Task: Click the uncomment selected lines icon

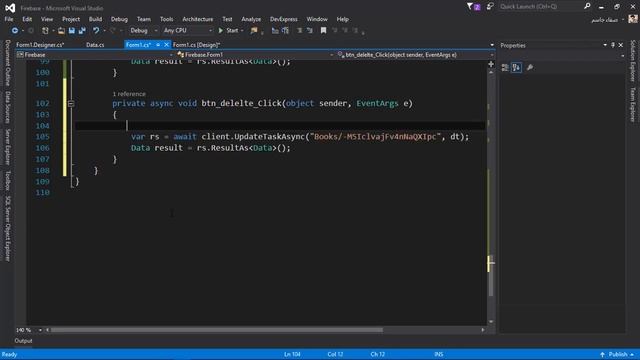Action: coord(285,31)
